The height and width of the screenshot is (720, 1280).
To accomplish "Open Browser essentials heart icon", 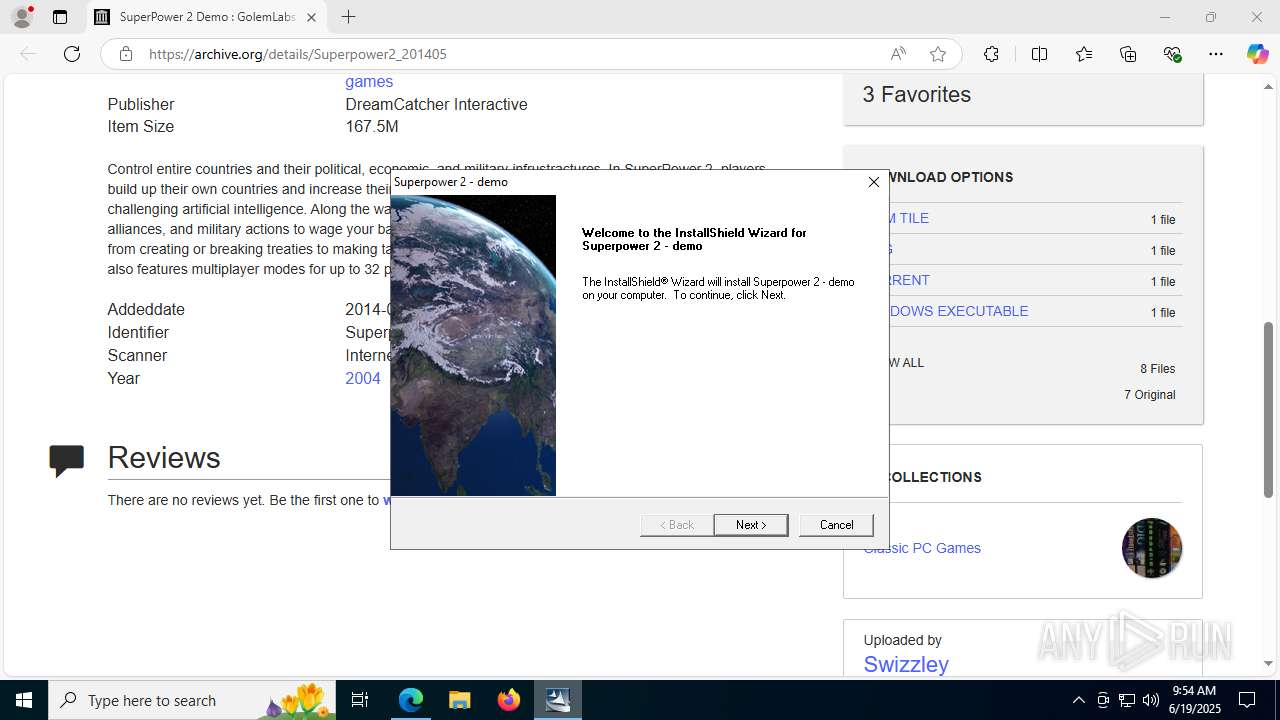I will pyautogui.click(x=1172, y=54).
